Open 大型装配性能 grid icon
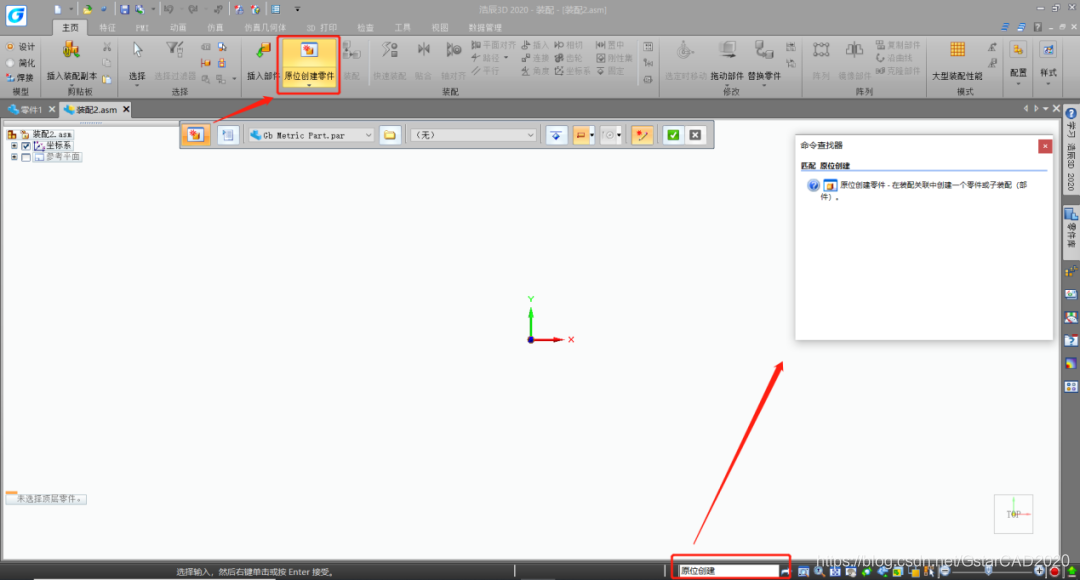Image resolution: width=1080 pixels, height=580 pixels. click(957, 50)
